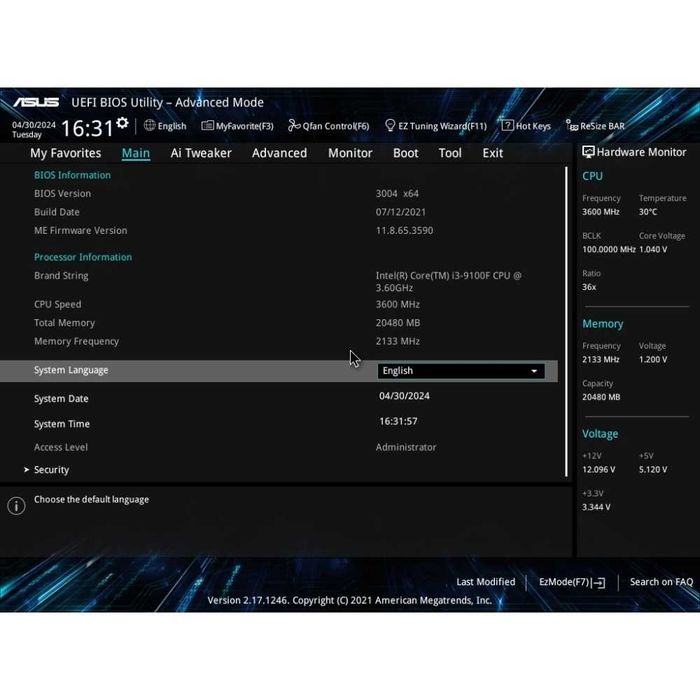Click the globe language icon

[x=150, y=125]
